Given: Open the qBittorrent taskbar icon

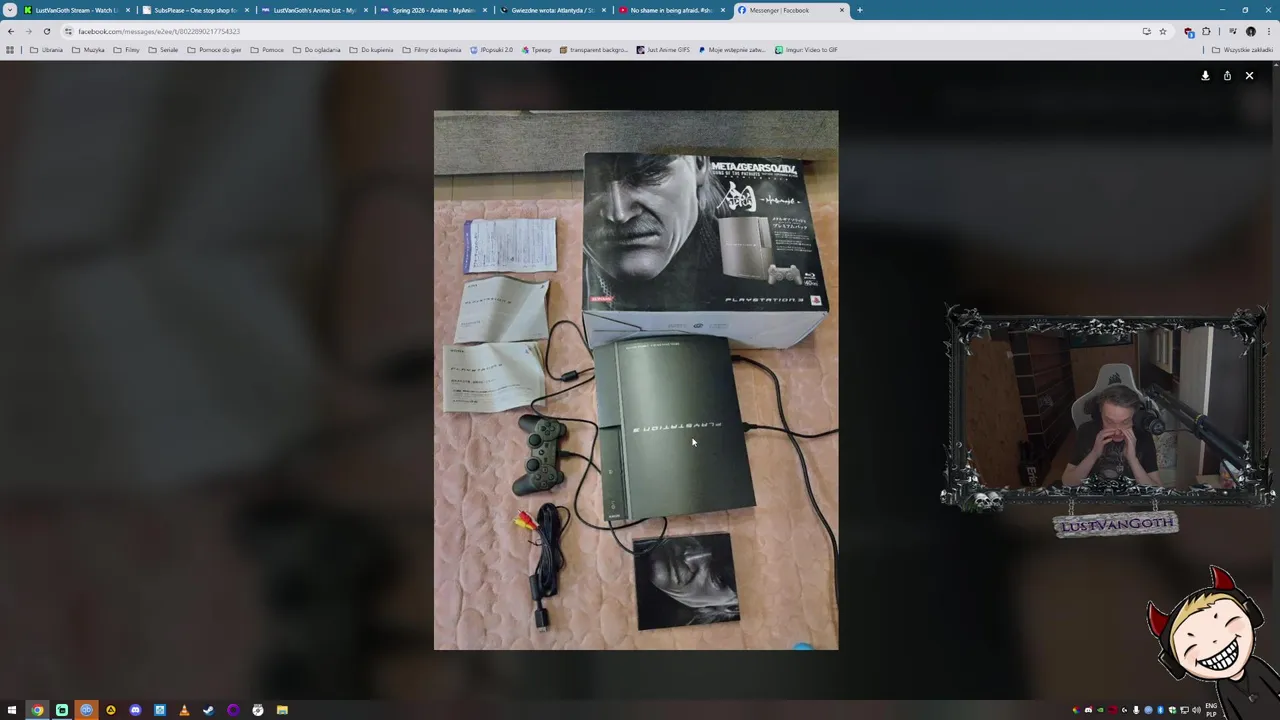Looking at the screenshot, I should tap(86, 710).
